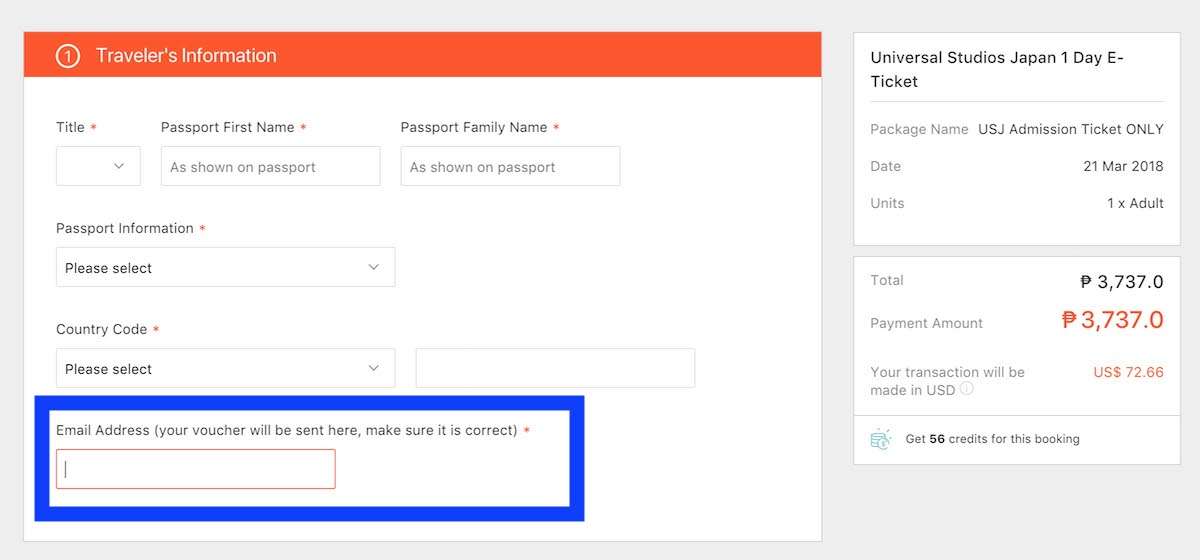Screen dimensions: 1200x560
Task: Open the Country Code dropdown
Action: 225,368
